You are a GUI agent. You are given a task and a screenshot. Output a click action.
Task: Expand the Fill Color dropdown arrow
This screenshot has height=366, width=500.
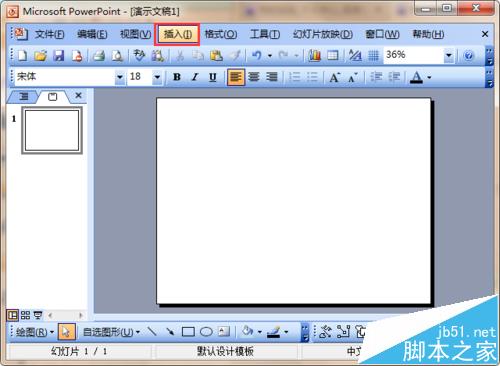pyautogui.click(x=259, y=332)
